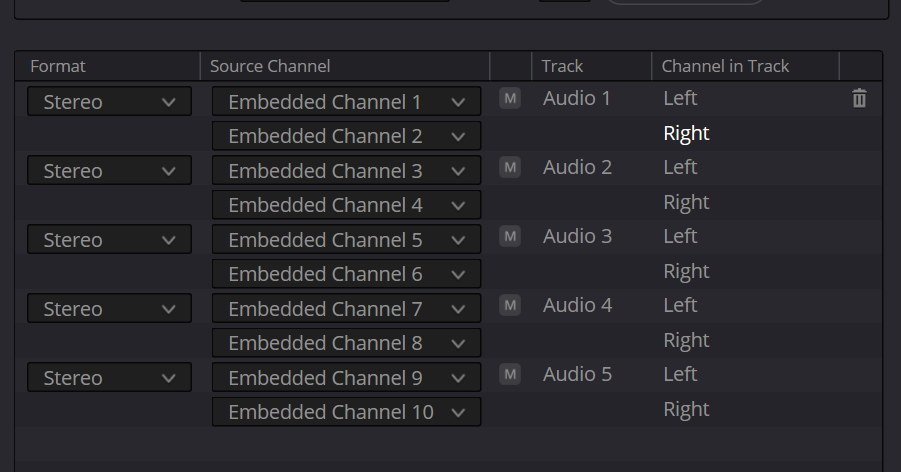The width and height of the screenshot is (901, 472).
Task: Open the Stereo format dropdown for Audio 1
Action: 109,102
